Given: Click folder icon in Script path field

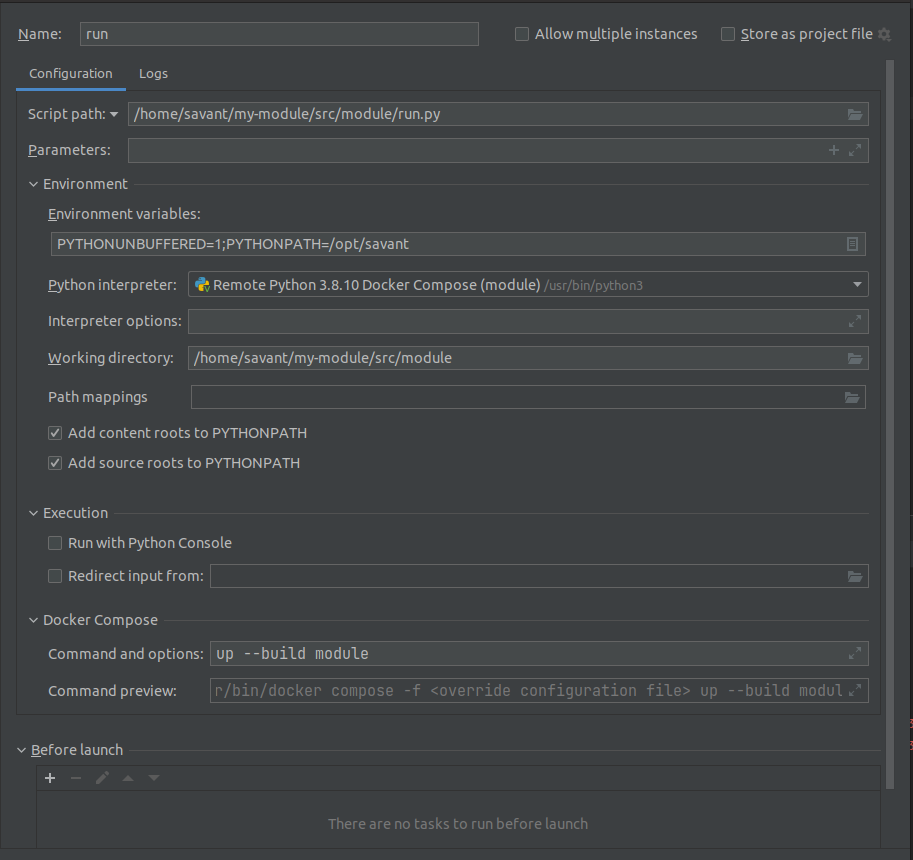Looking at the screenshot, I should [x=854, y=114].
